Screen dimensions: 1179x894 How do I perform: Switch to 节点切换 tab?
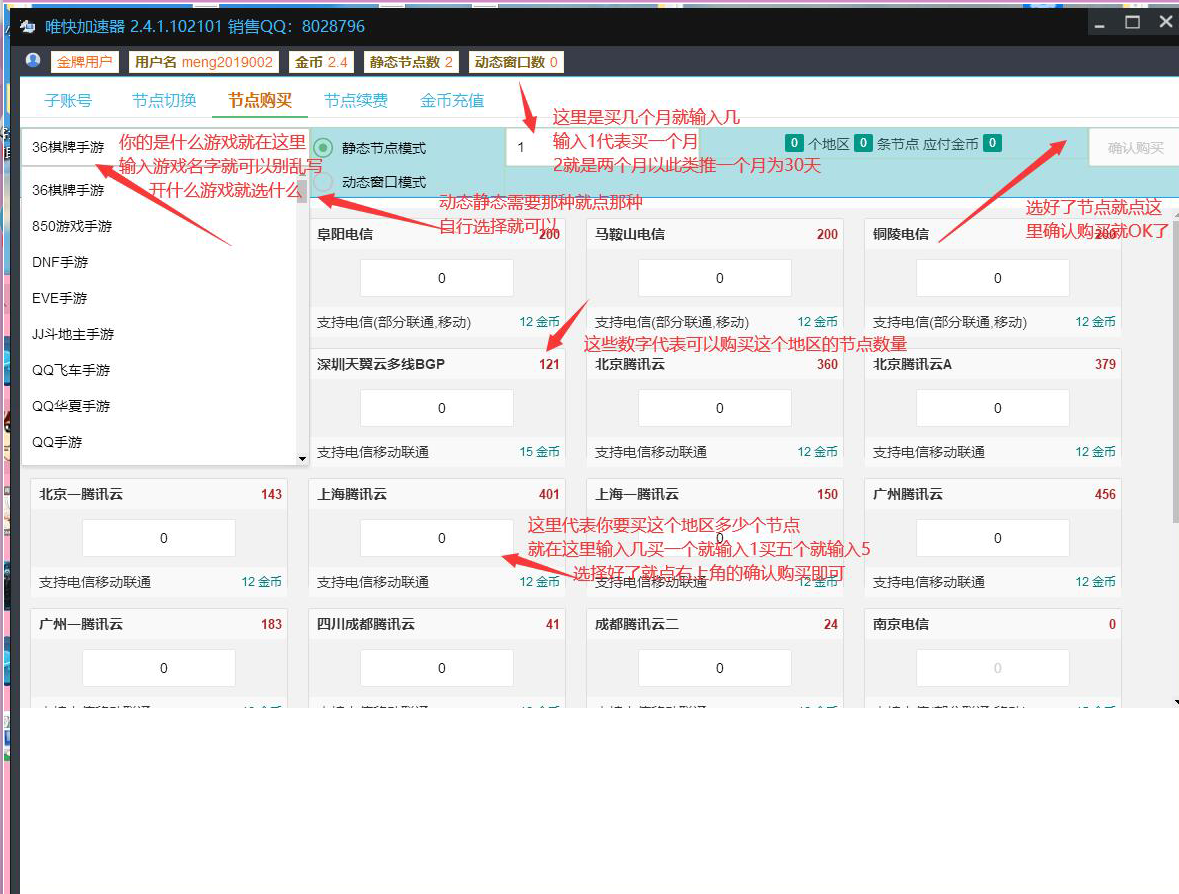point(164,101)
